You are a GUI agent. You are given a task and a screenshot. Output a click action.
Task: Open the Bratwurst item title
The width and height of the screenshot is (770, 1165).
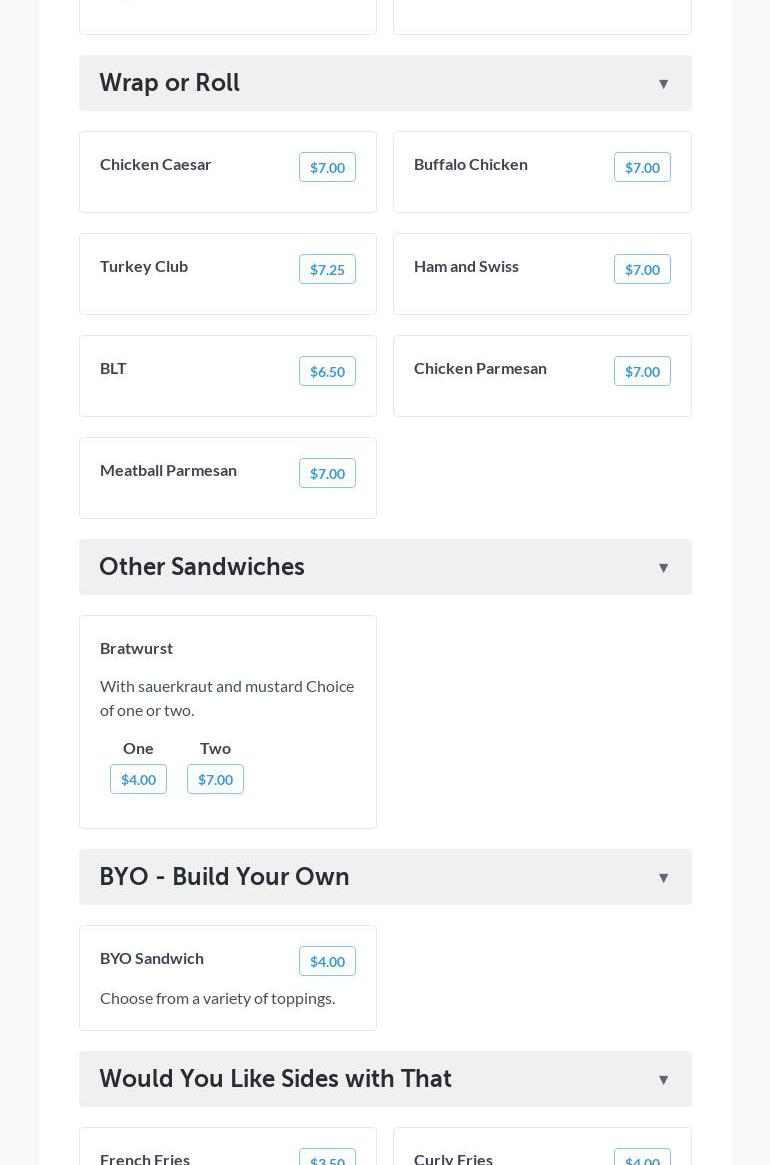pos(136,648)
